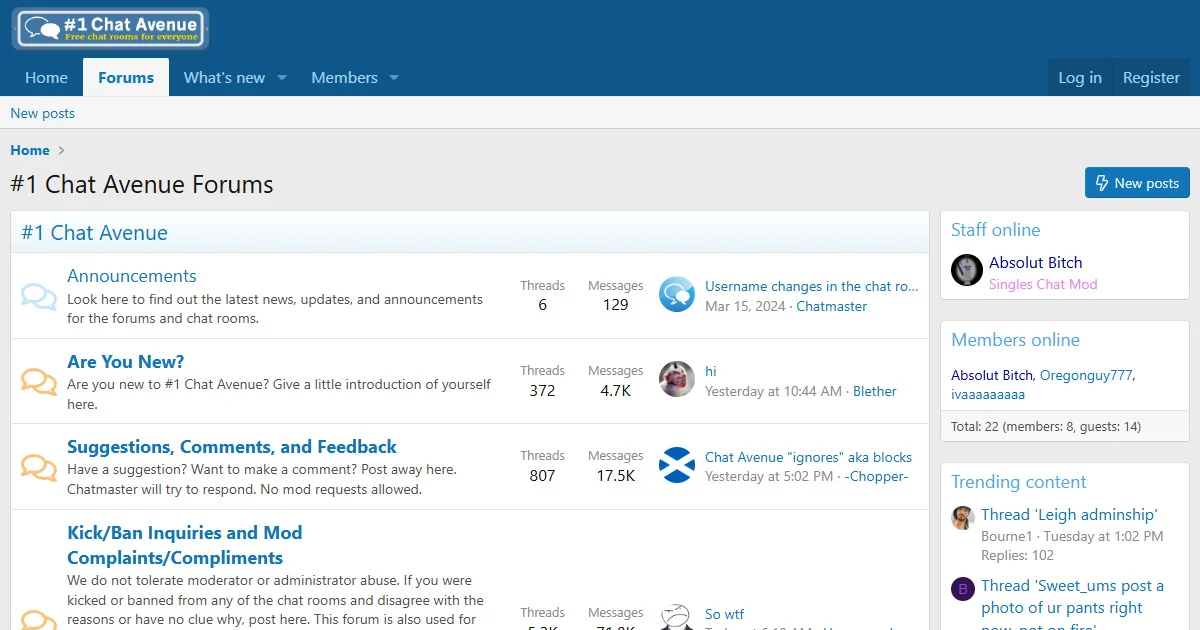Viewport: 1200px width, 630px height.
Task: Click Absolut Bitch name under Staff online
Action: (x=1036, y=262)
